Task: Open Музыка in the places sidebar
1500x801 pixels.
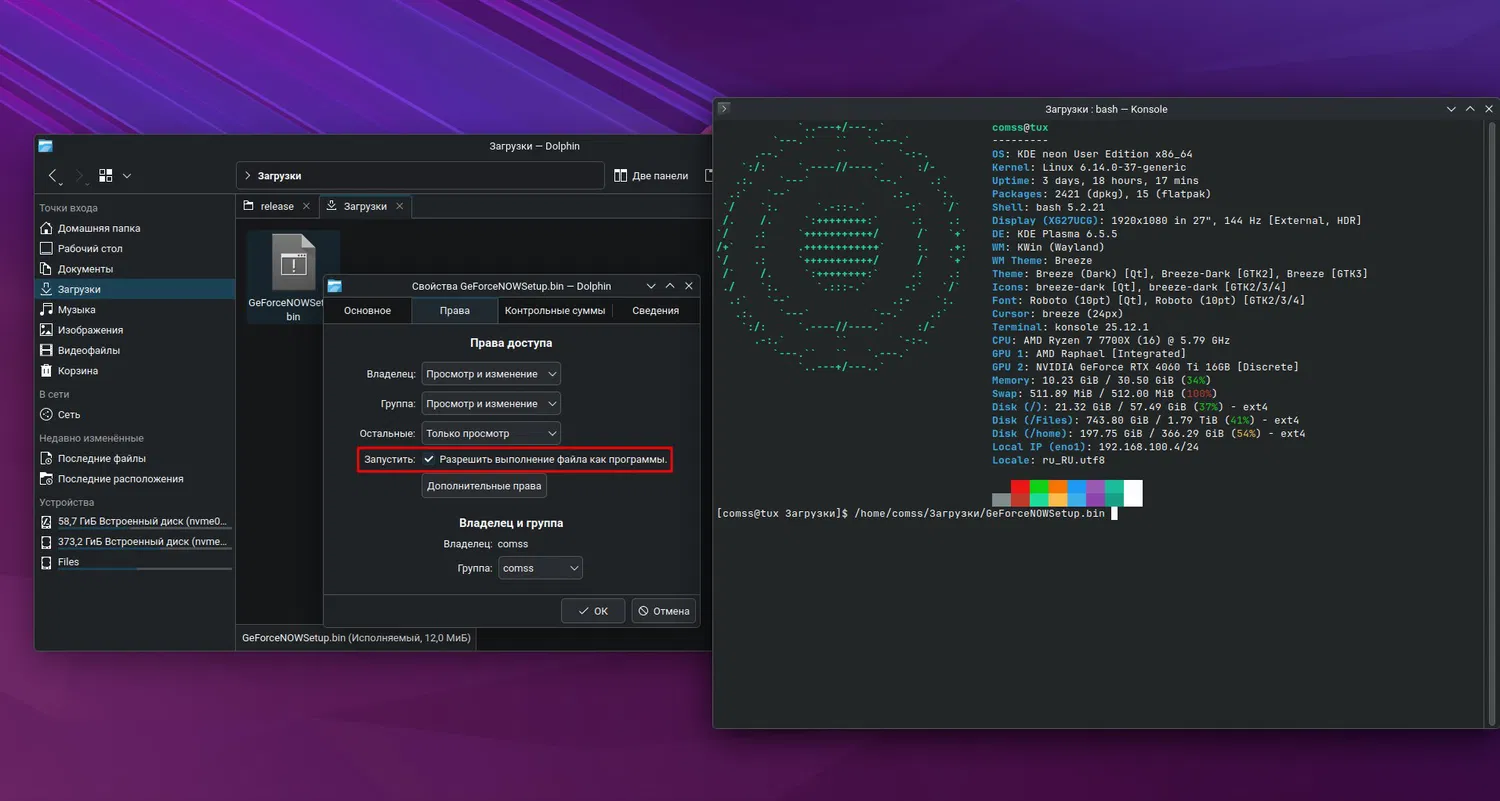Action: [x=135, y=310]
